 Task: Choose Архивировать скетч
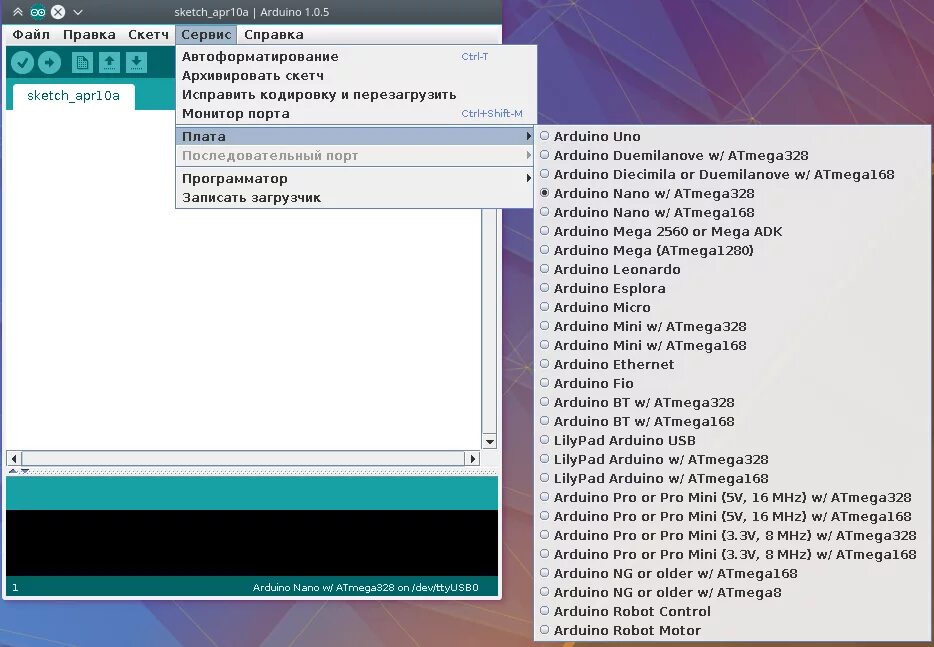pos(356,76)
